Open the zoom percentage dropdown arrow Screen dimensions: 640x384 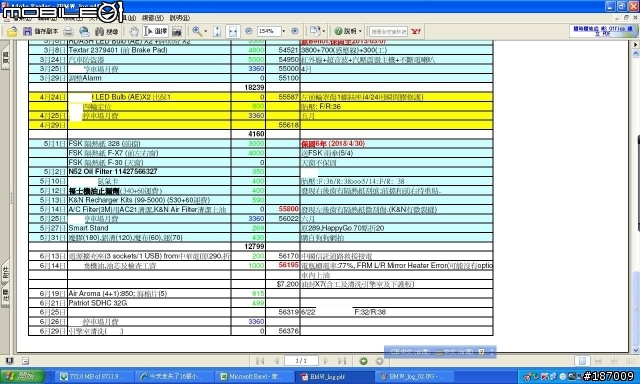point(284,31)
